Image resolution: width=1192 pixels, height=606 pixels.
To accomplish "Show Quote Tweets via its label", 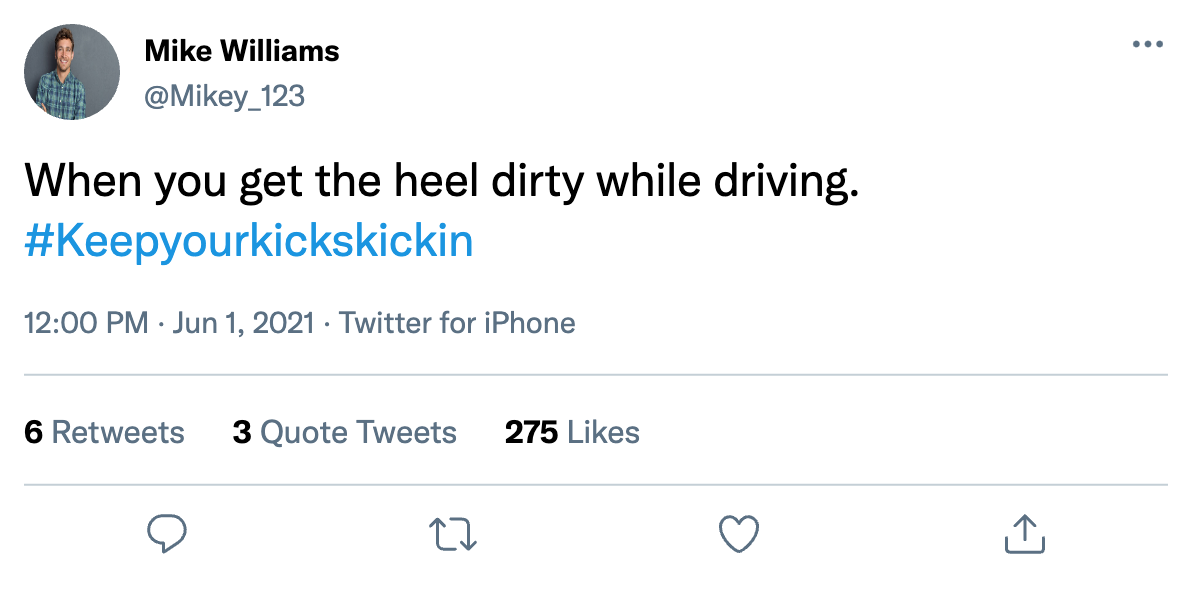I will [x=358, y=432].
